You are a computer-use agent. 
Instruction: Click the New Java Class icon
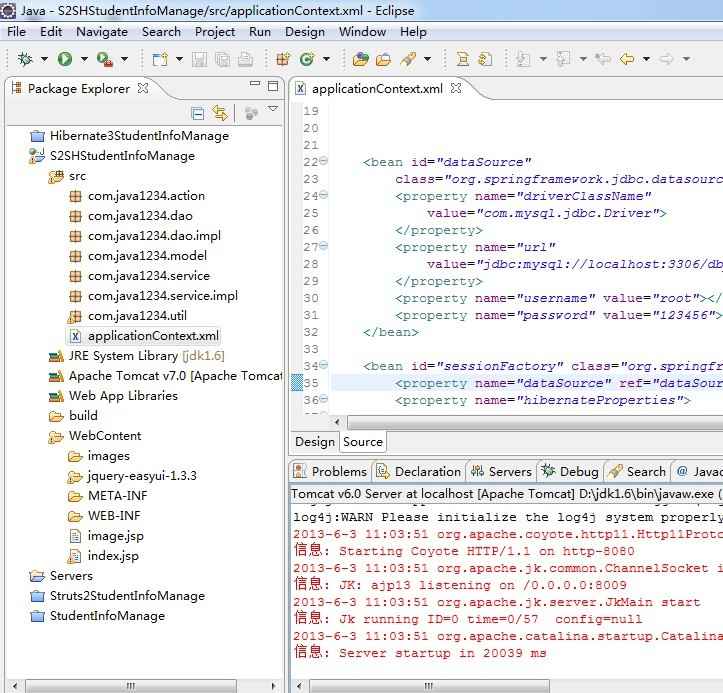307,59
